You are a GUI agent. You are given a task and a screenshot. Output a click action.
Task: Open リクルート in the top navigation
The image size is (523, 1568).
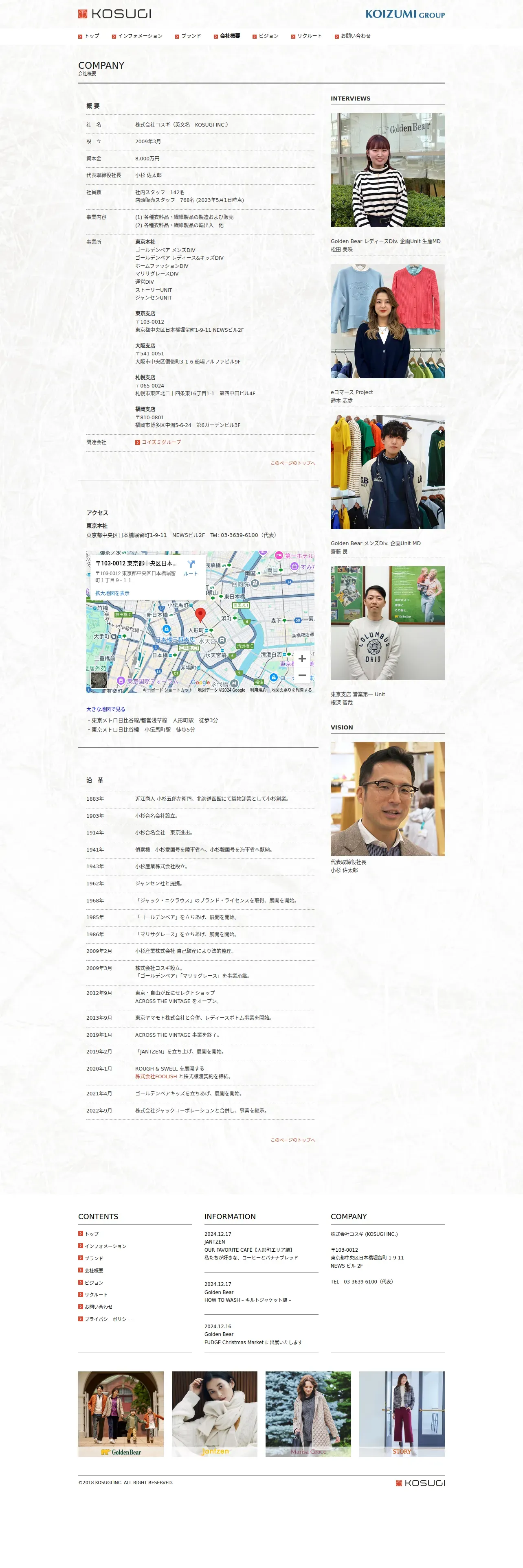coord(306,36)
